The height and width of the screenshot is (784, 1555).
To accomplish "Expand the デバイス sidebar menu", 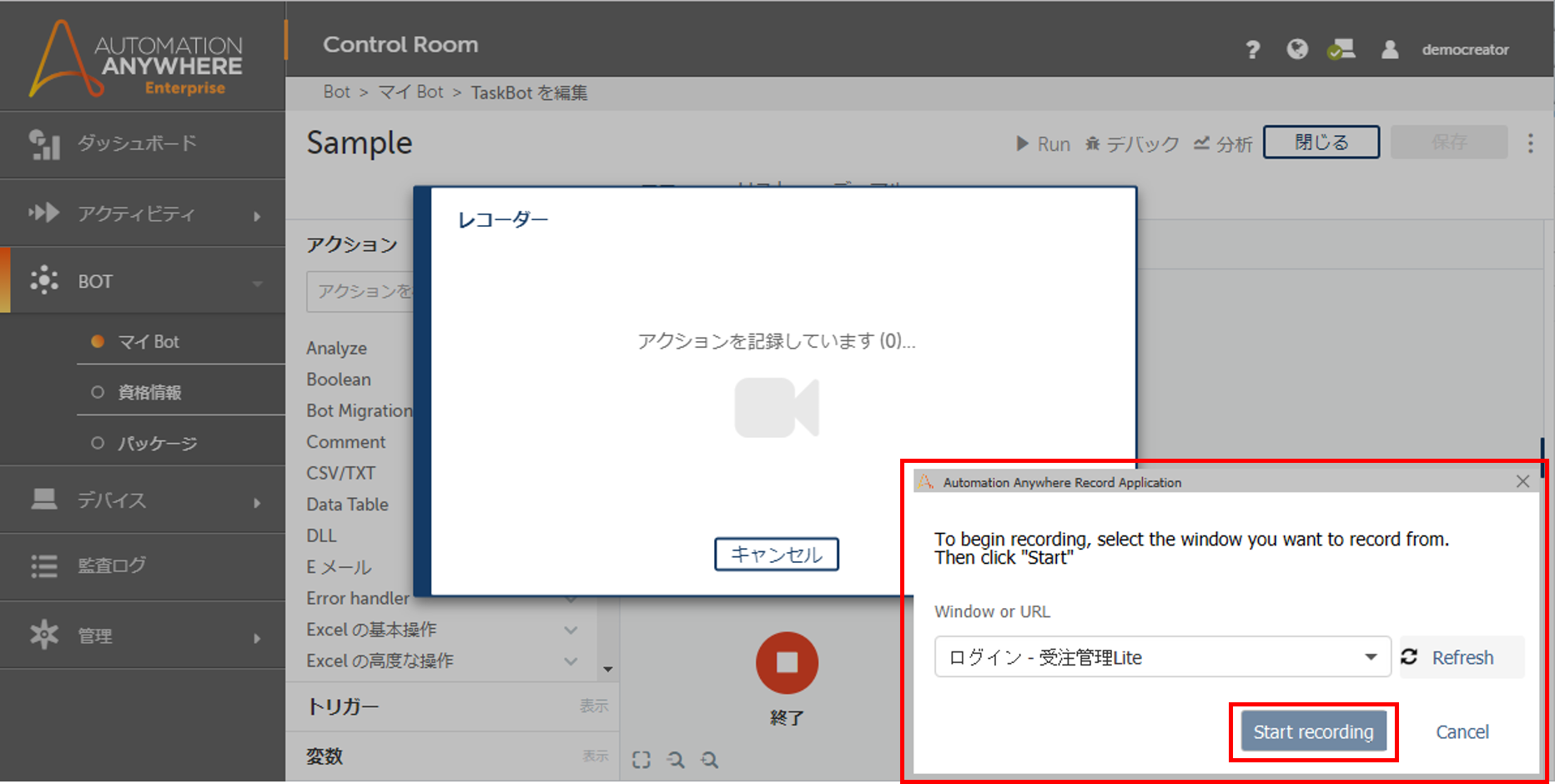I will (143, 500).
